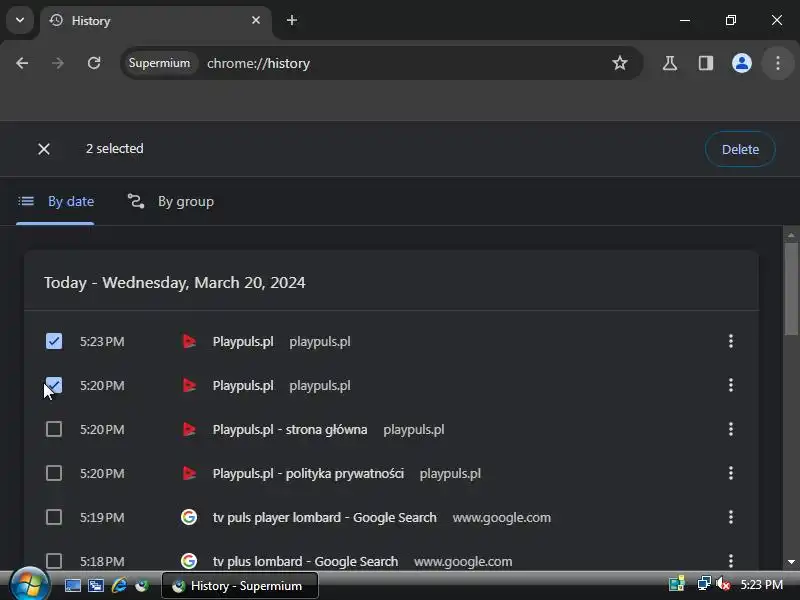This screenshot has width=800, height=600.
Task: Open Playpuls.pl - strona główna link
Action: point(290,430)
